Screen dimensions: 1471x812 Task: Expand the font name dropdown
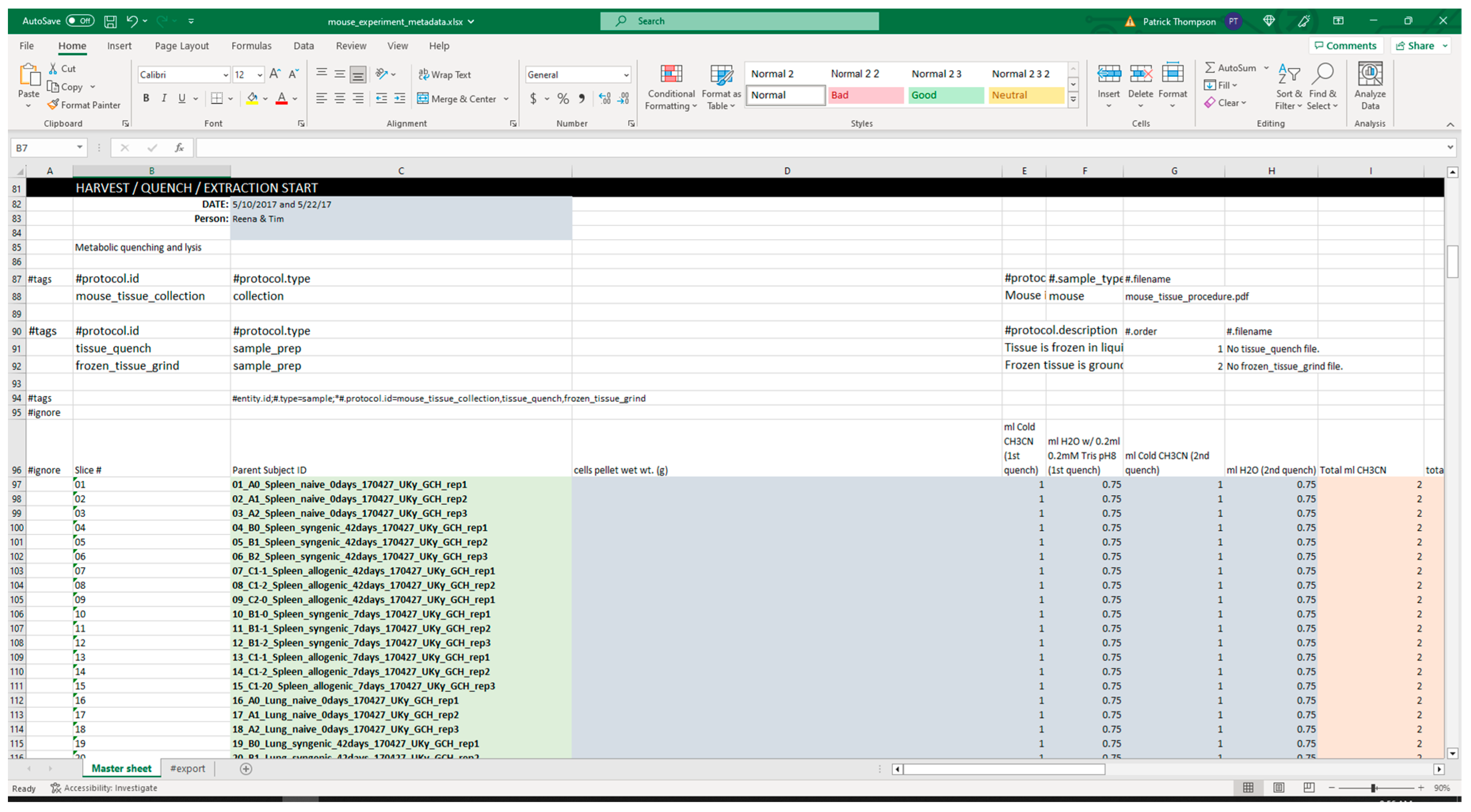click(225, 75)
